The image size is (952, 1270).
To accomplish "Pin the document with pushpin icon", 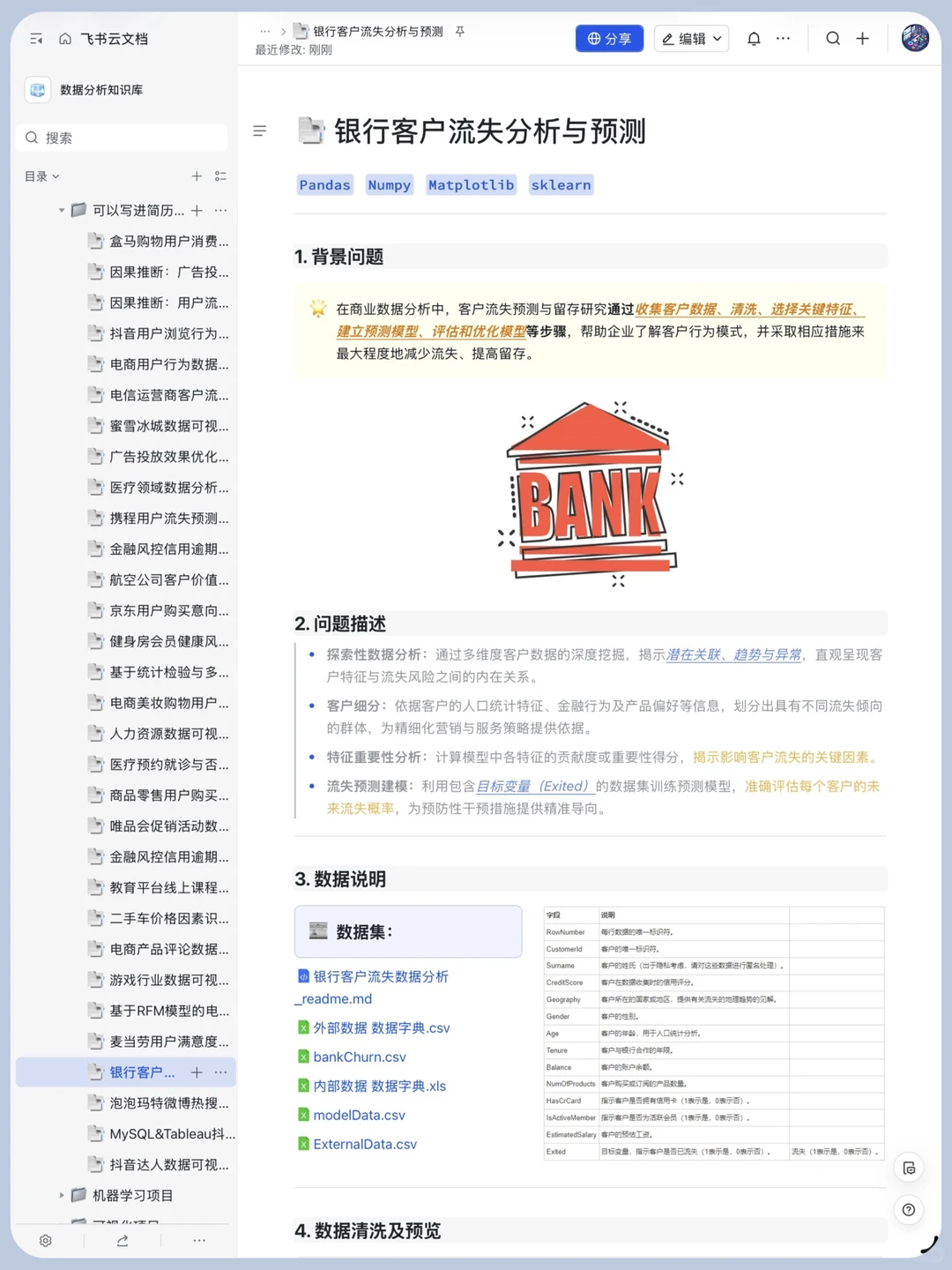I will pos(459,32).
